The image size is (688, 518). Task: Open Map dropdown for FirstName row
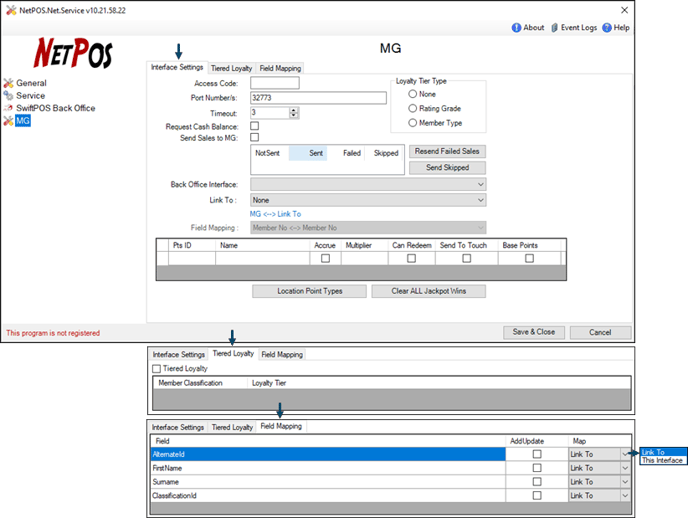[625, 468]
